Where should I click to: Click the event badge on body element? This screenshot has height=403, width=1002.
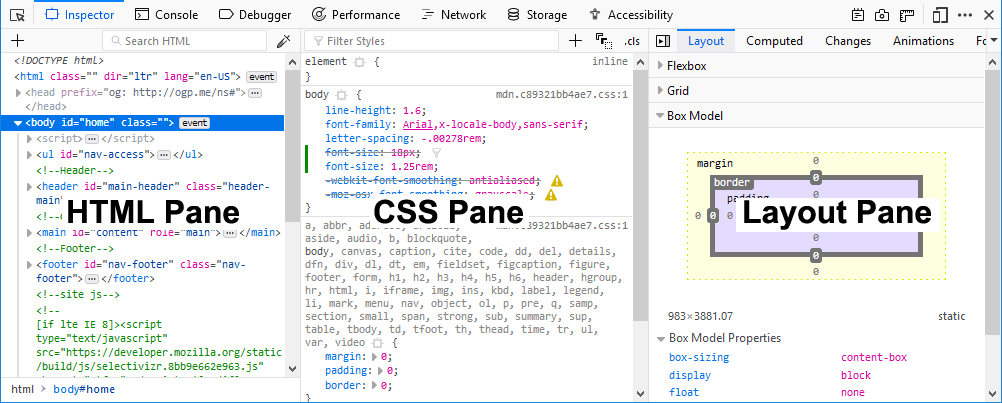click(193, 123)
